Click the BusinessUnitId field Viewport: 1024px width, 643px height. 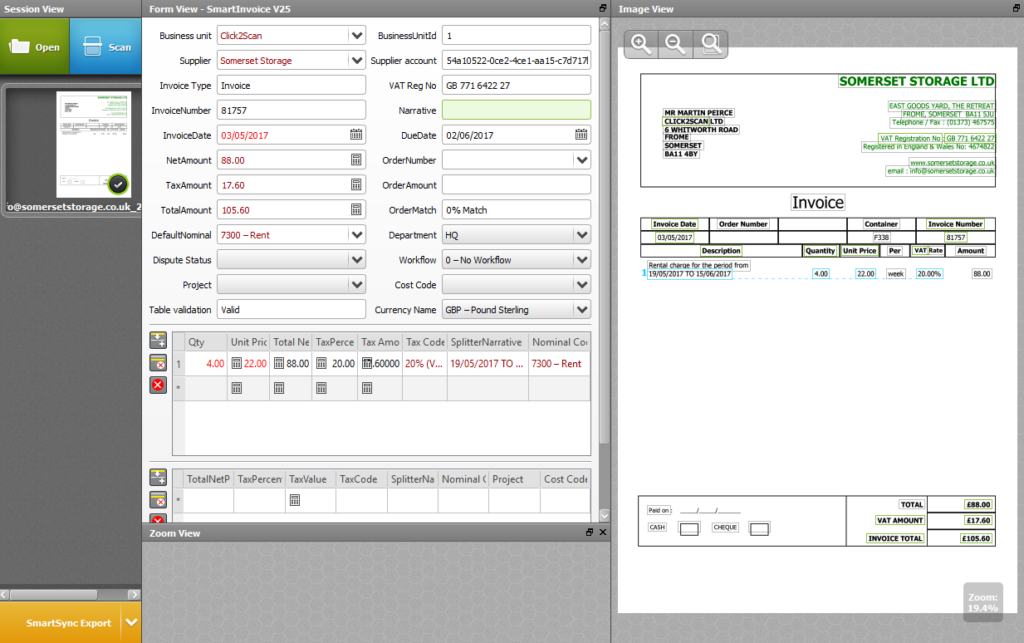(x=517, y=35)
